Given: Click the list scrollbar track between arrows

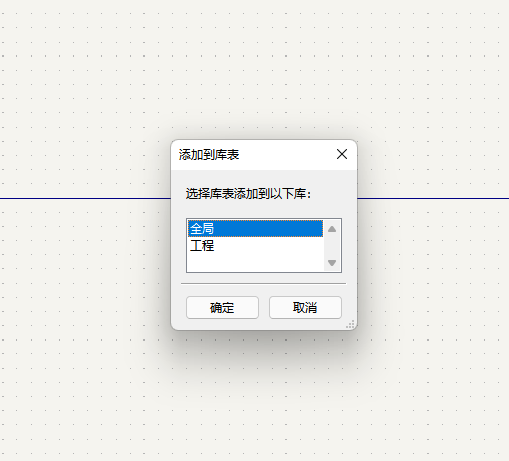Looking at the screenshot, I should click(332, 246).
